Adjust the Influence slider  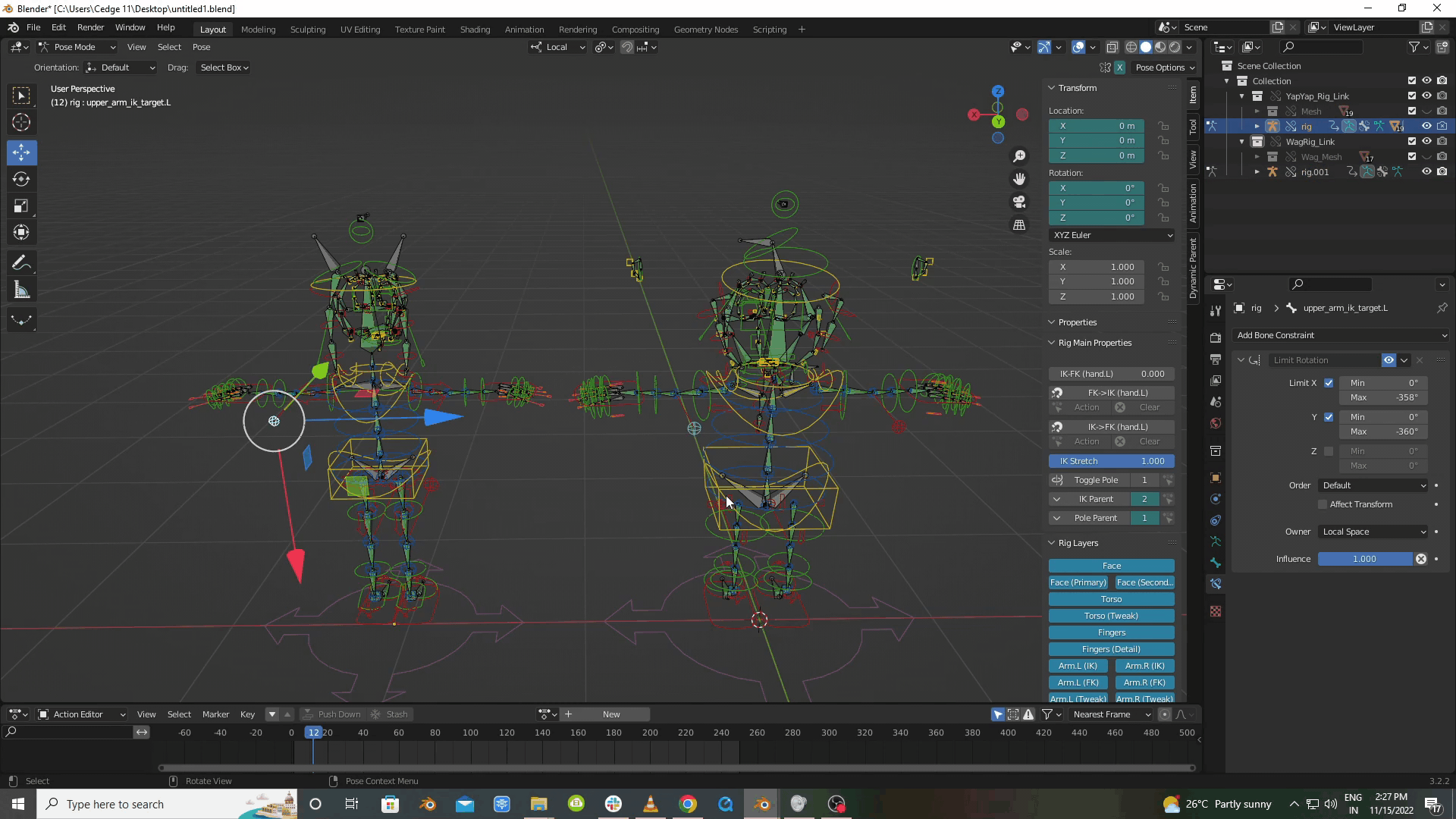(x=1364, y=559)
